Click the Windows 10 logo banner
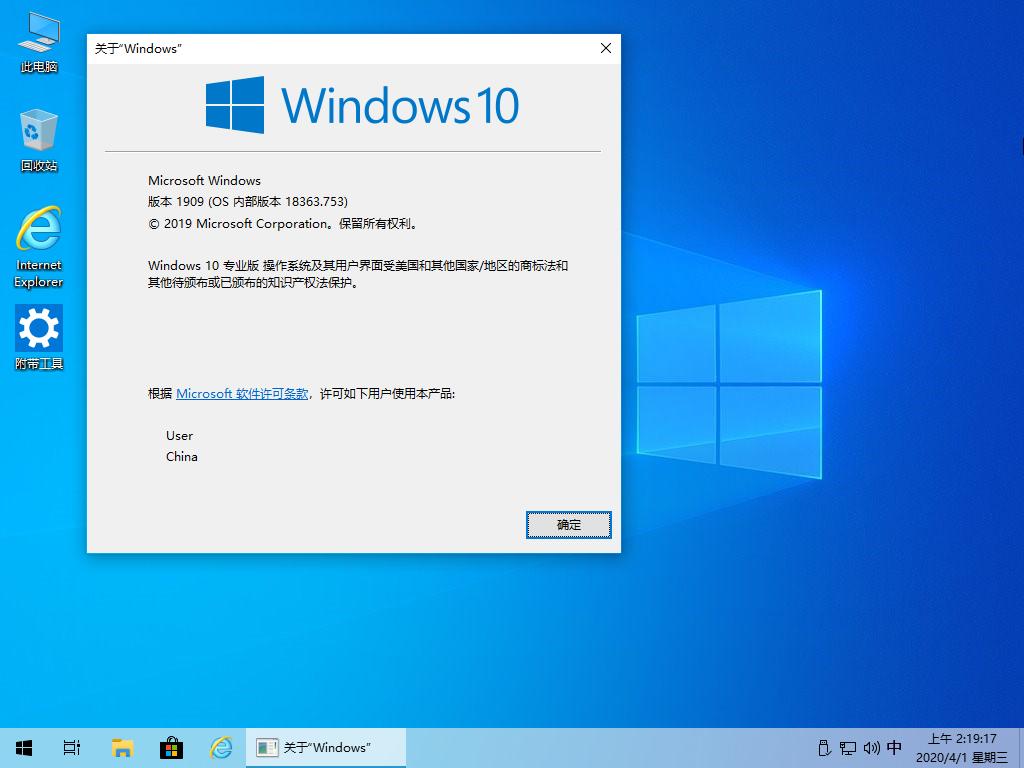The image size is (1024, 768). click(362, 105)
